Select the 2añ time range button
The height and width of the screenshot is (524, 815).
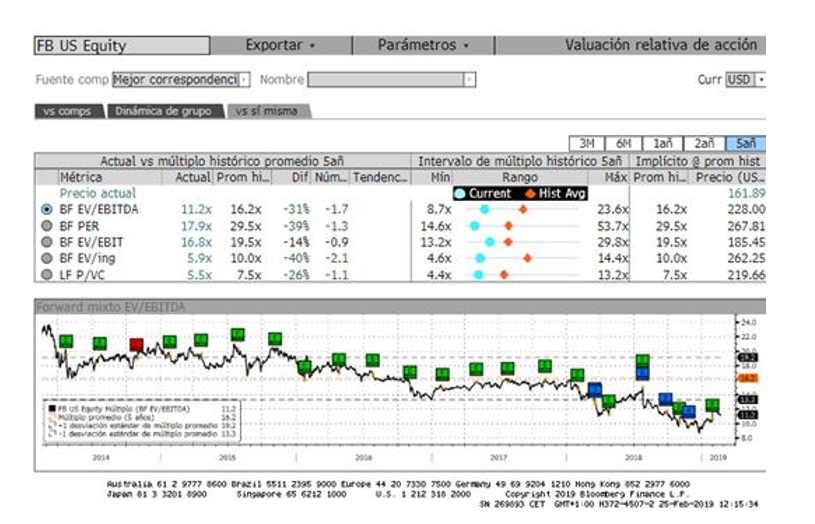click(x=704, y=143)
